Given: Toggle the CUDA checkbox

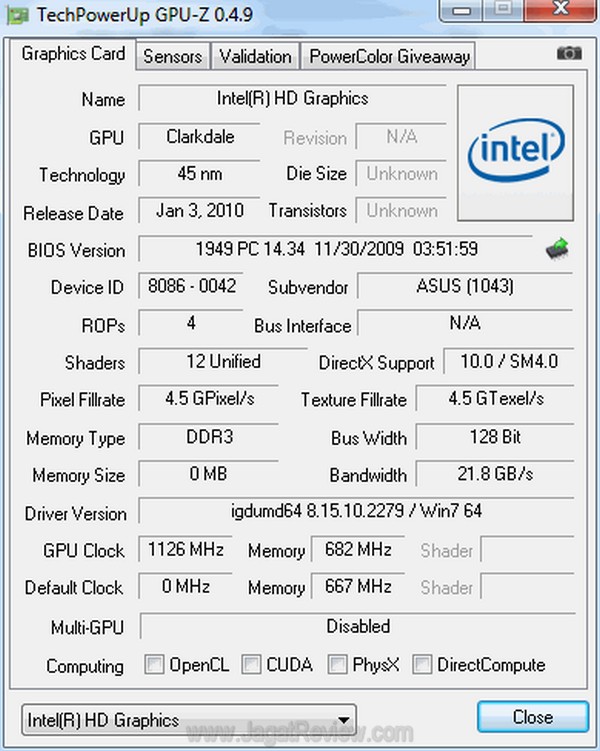Looking at the screenshot, I should (251, 665).
